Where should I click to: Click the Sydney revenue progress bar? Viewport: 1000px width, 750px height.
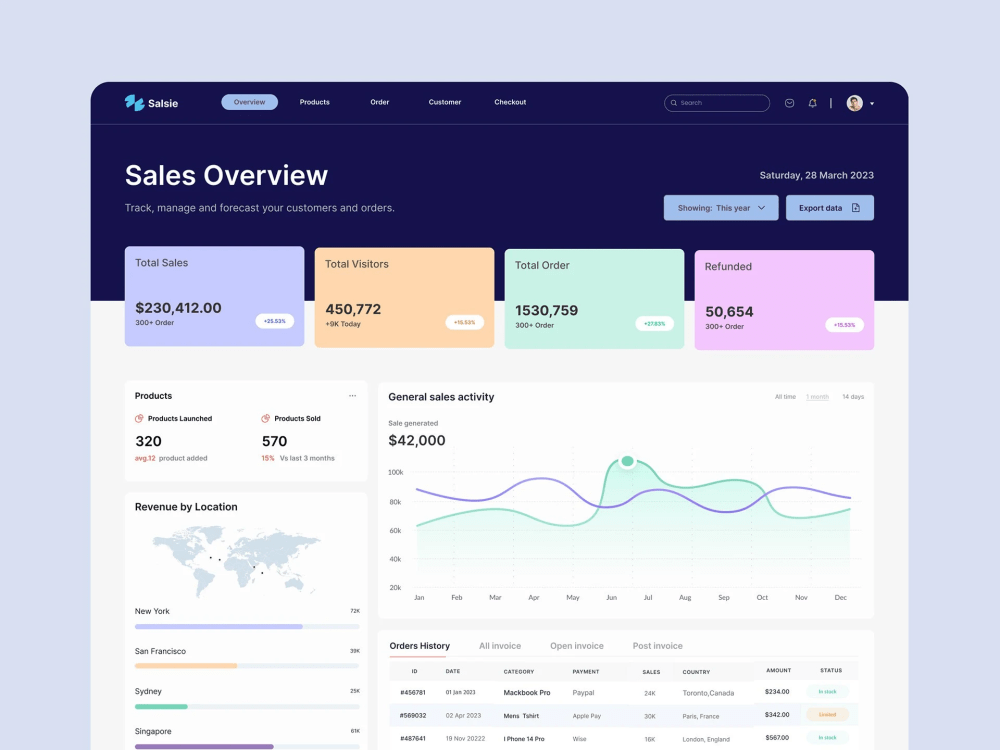(x=247, y=706)
